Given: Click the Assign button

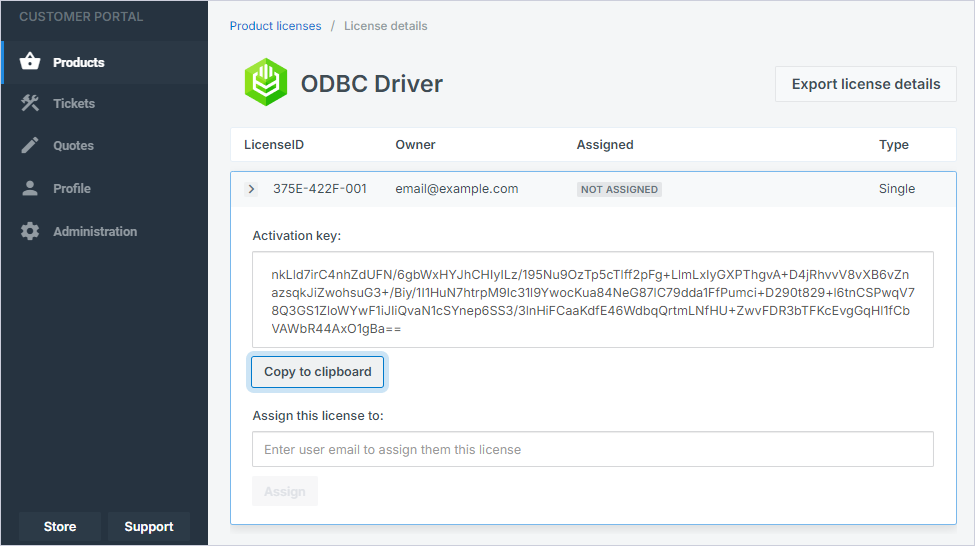Looking at the screenshot, I should (x=285, y=491).
